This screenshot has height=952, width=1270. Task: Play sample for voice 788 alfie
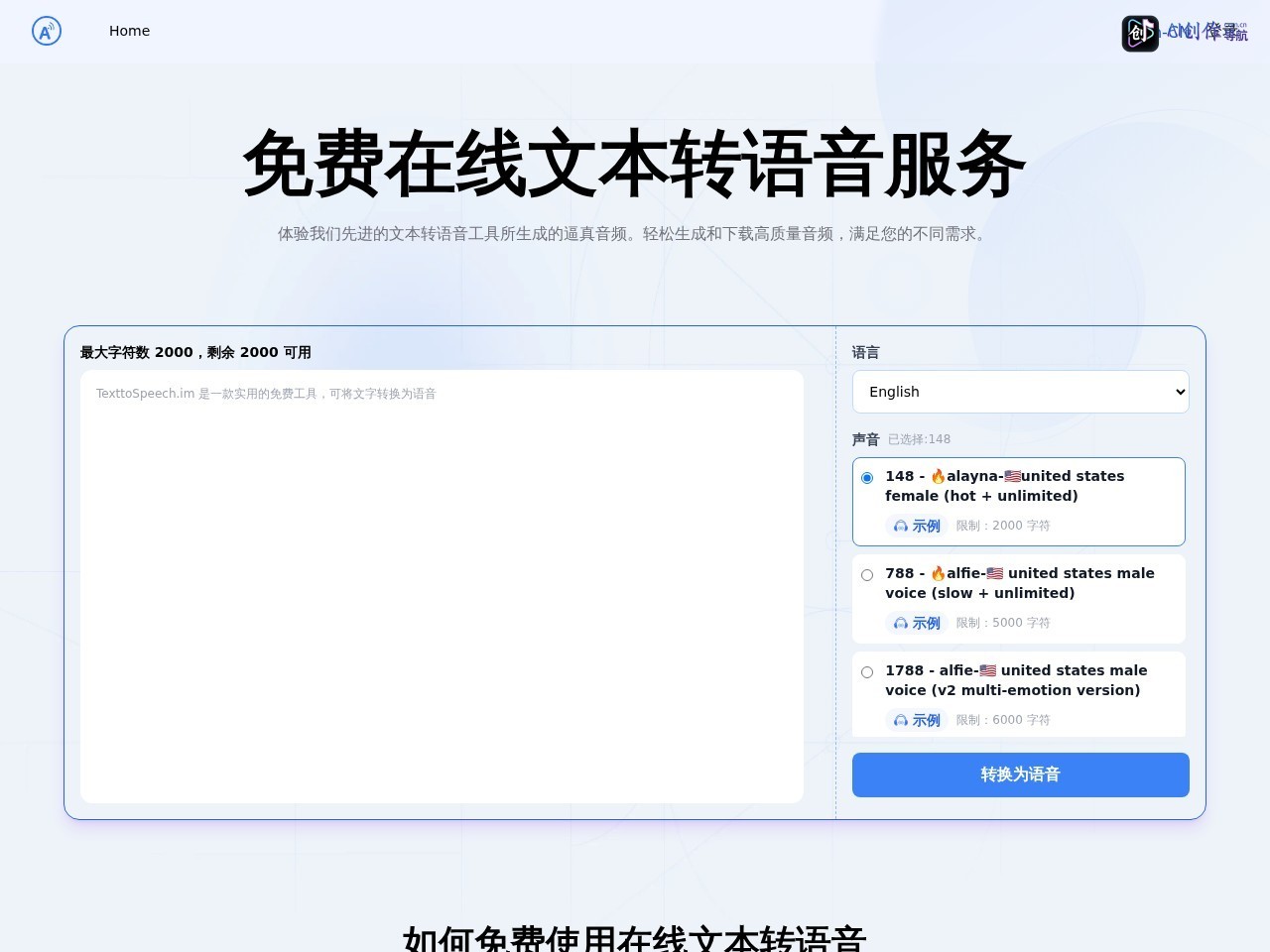pyautogui.click(x=917, y=623)
